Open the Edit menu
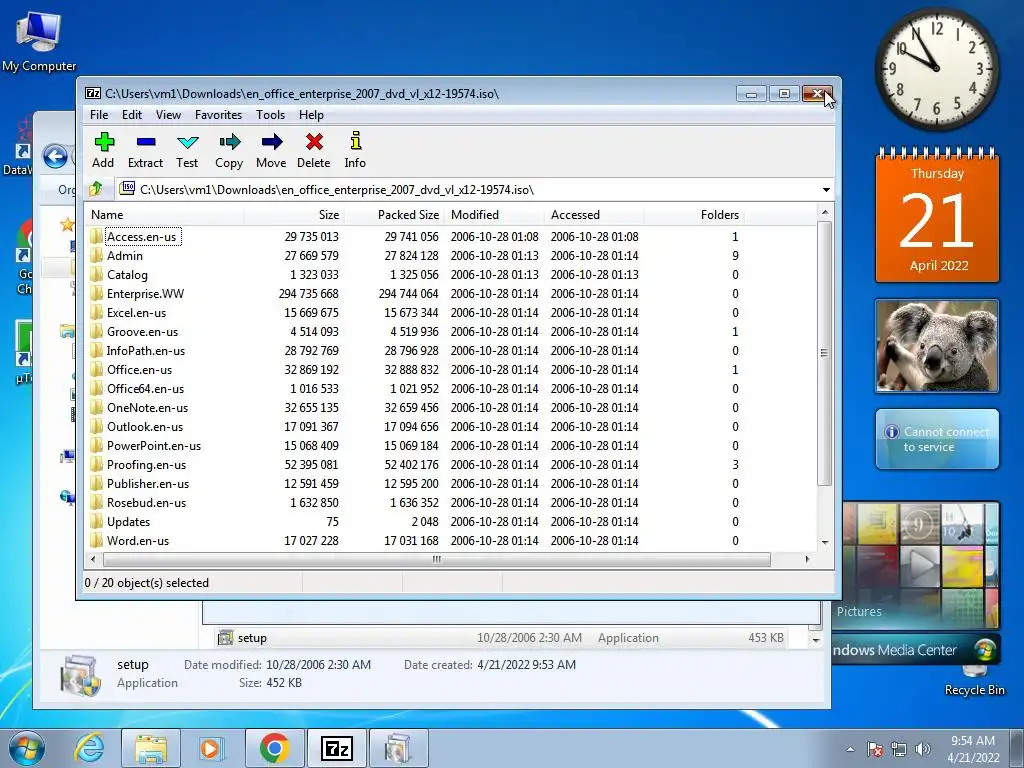 click(x=132, y=115)
